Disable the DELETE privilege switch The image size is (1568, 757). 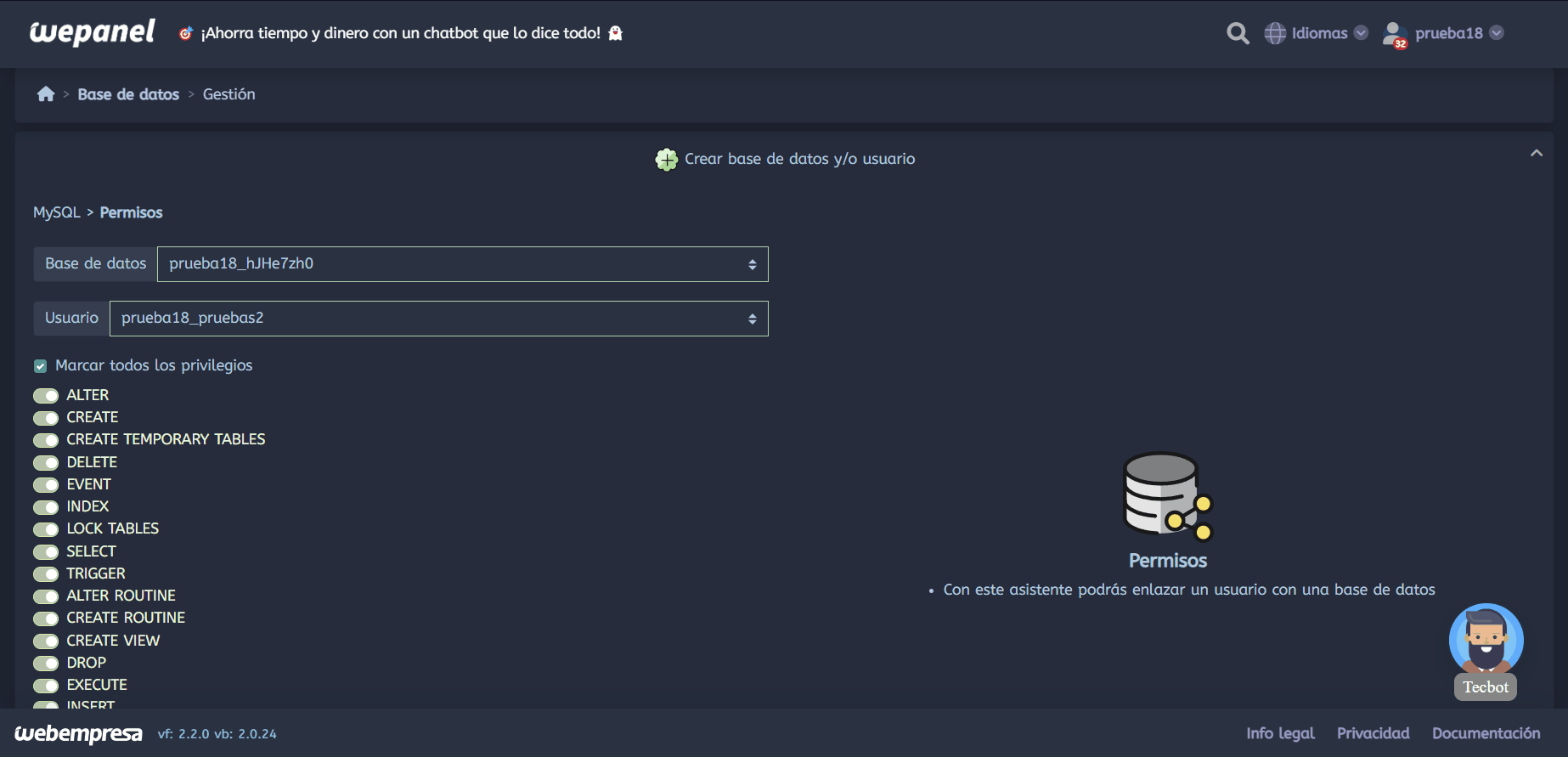(x=46, y=463)
